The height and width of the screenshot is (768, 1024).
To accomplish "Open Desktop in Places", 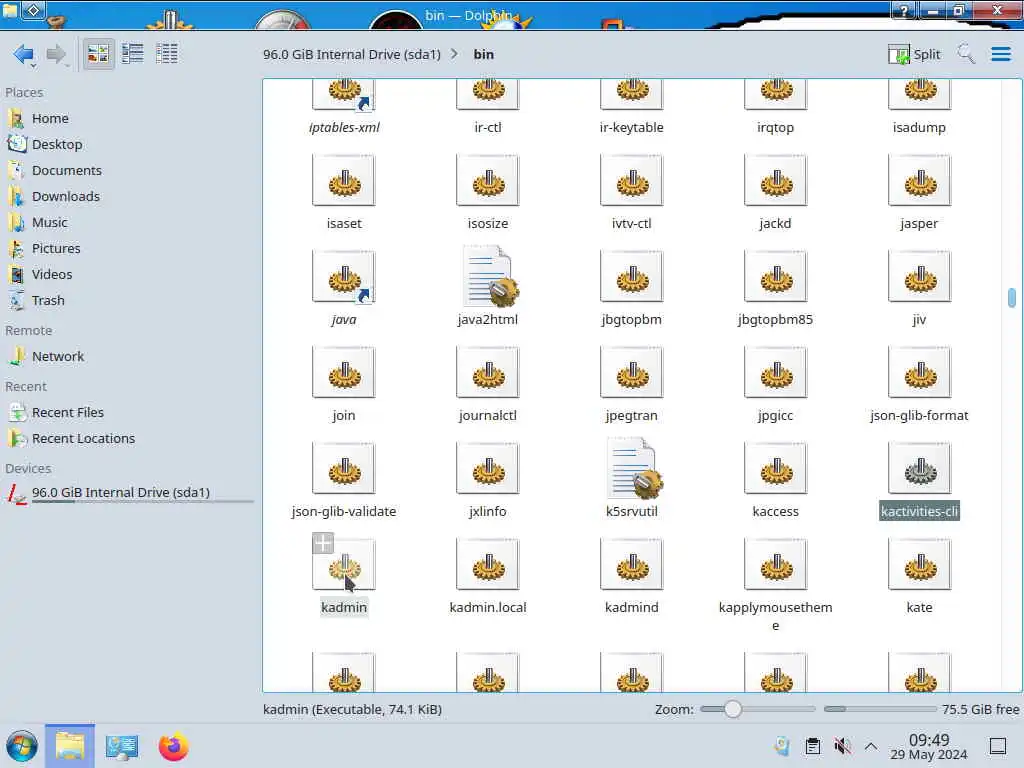I will point(57,144).
